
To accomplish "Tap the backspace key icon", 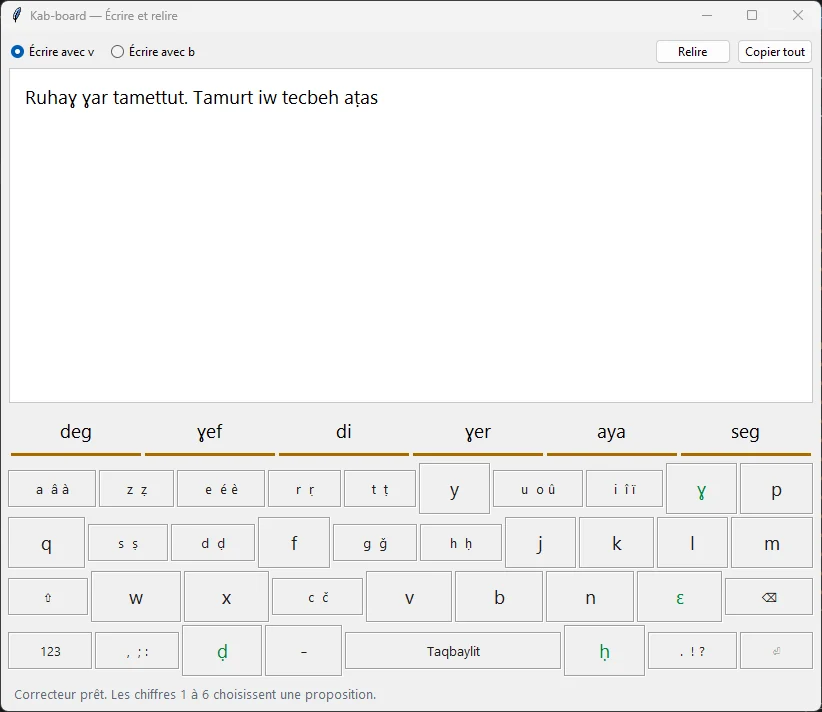I will pos(769,597).
